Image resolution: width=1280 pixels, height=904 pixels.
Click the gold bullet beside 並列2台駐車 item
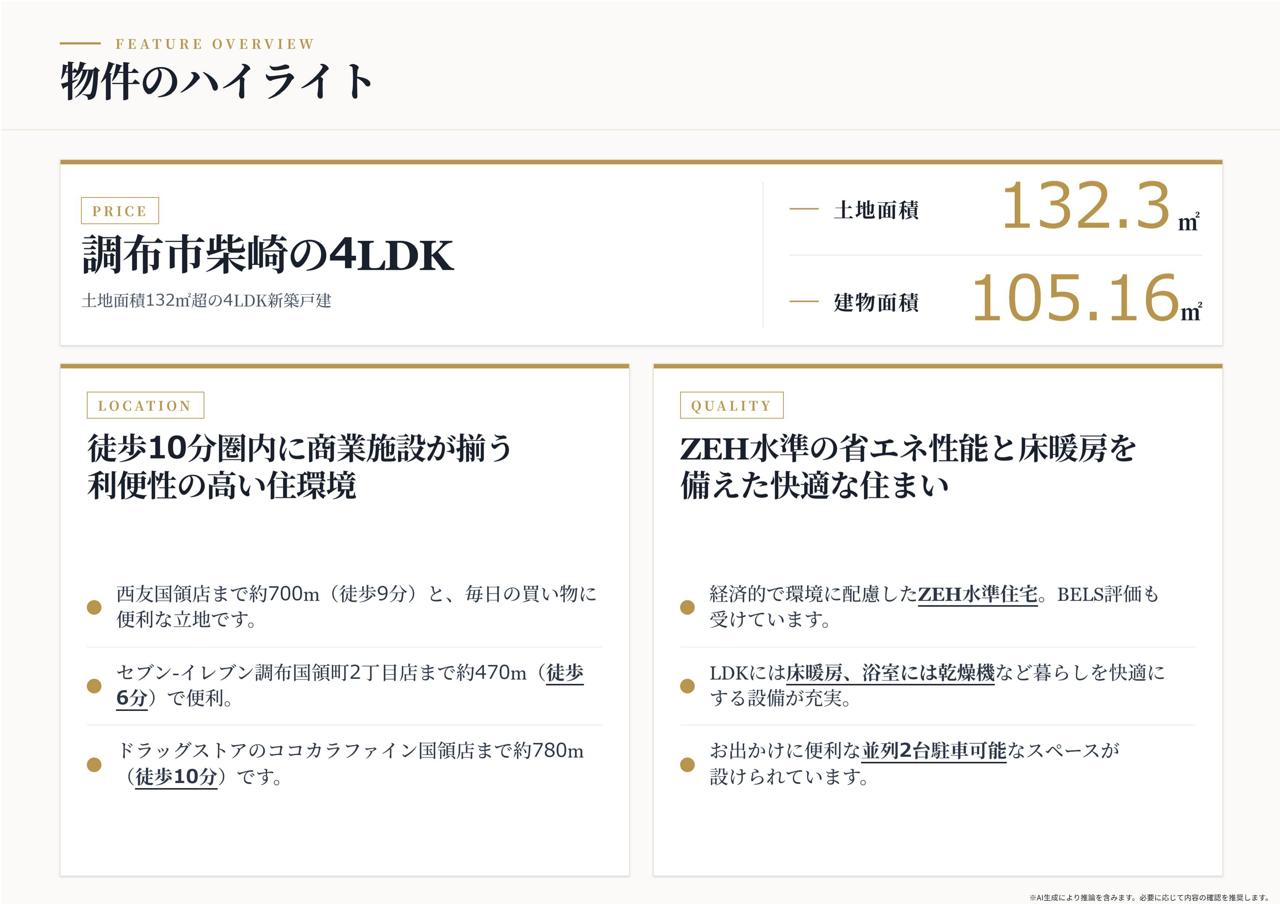687,765
